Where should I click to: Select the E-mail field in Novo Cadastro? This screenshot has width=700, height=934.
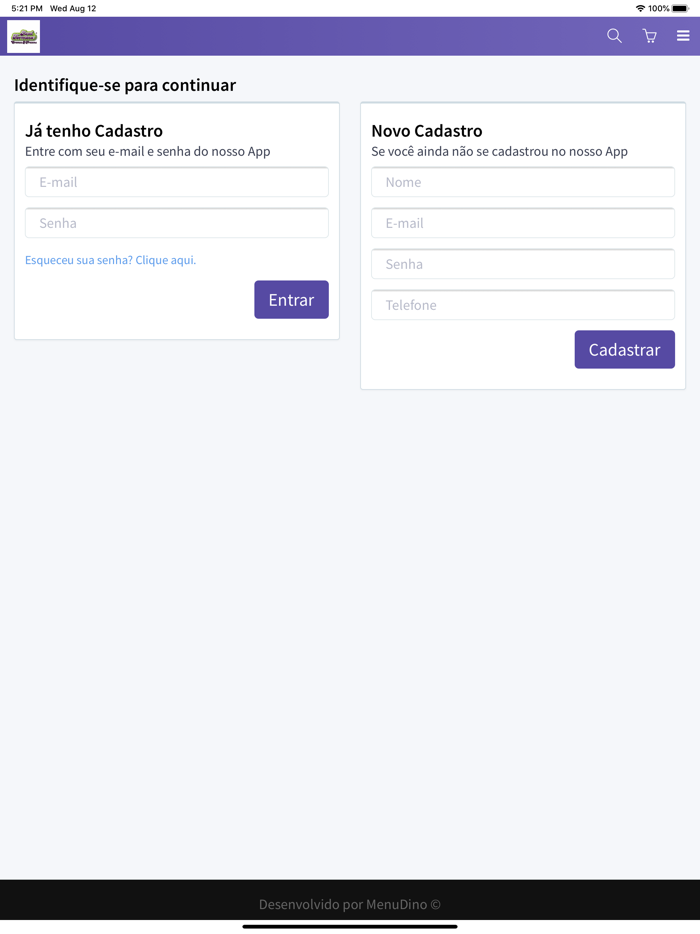522,223
